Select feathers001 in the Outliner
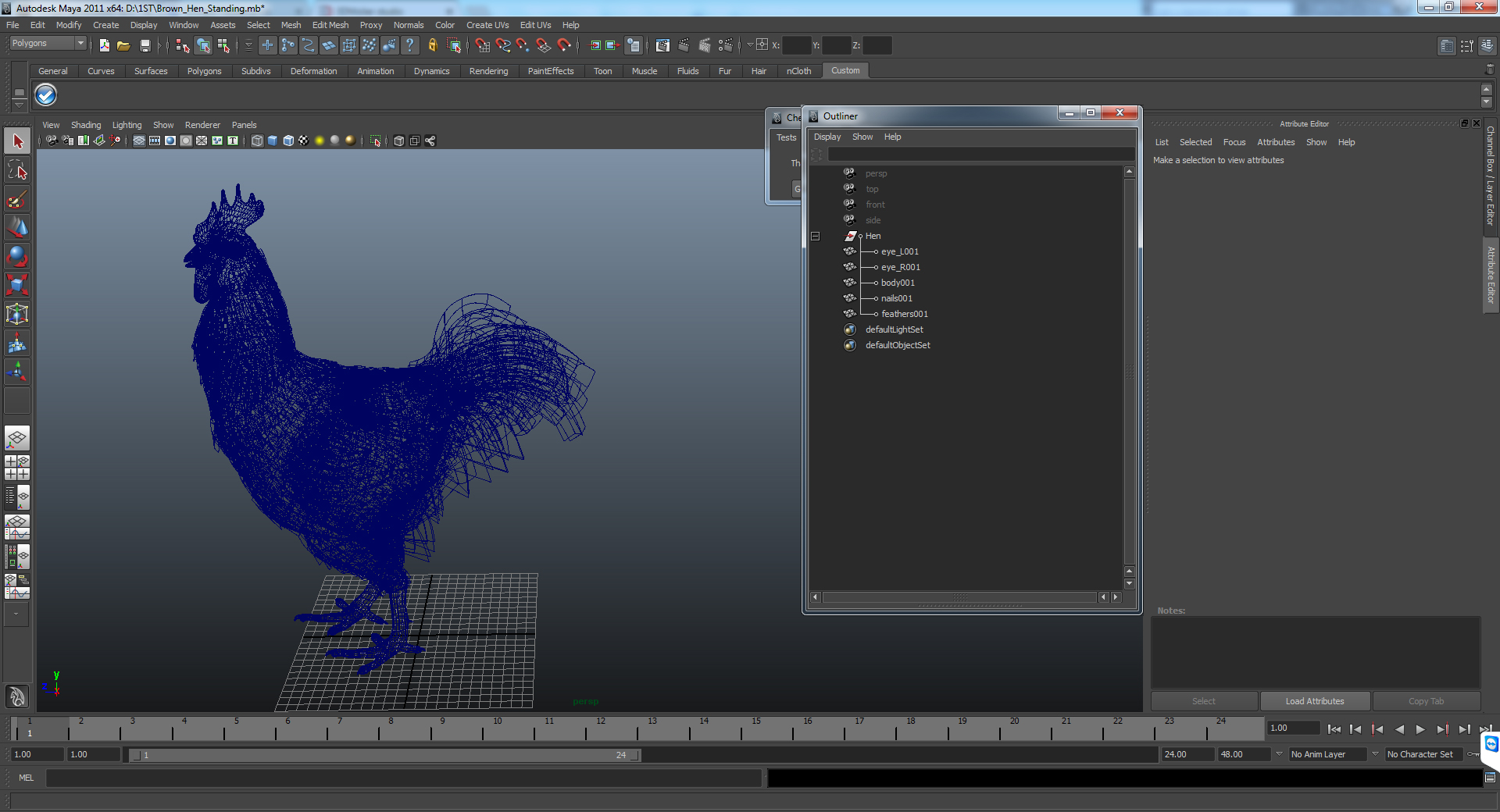This screenshot has height=812, width=1500. [x=905, y=314]
